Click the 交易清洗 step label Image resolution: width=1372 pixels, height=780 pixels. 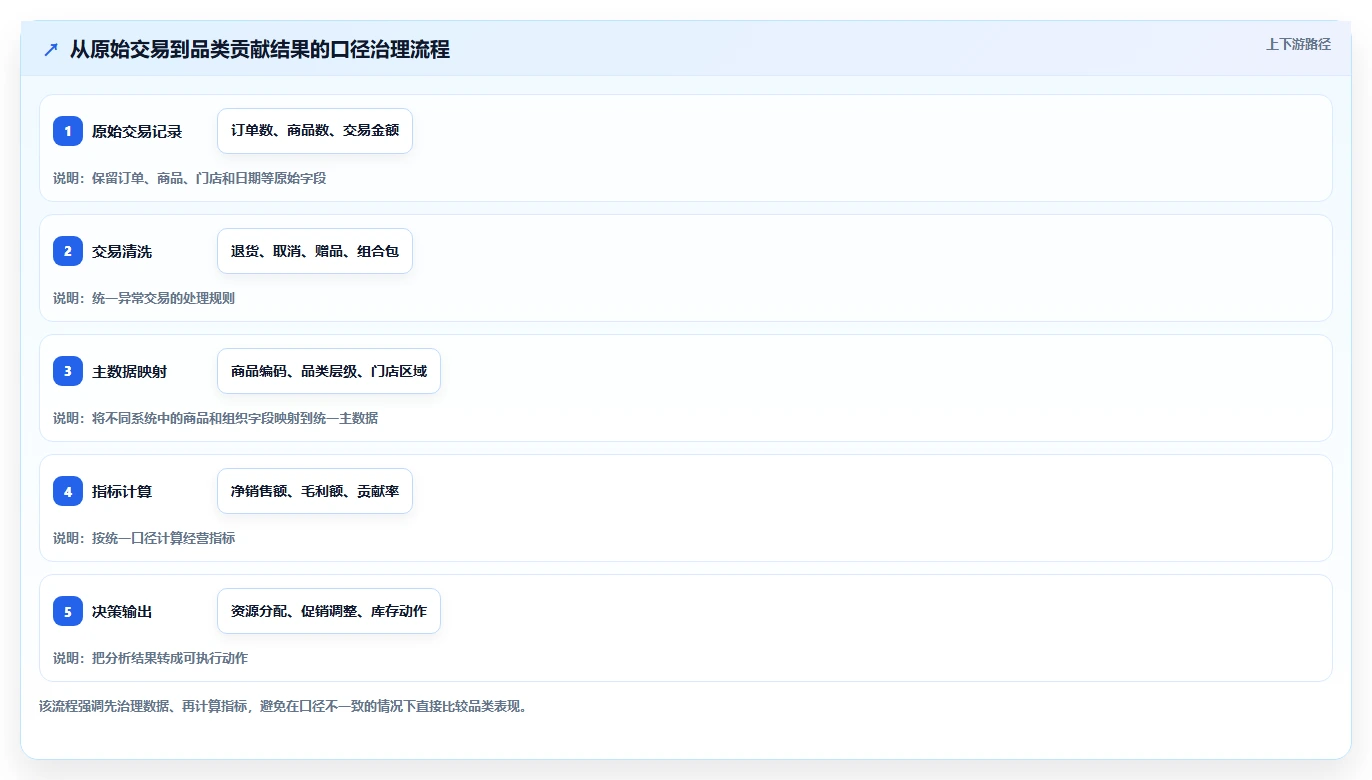122,251
